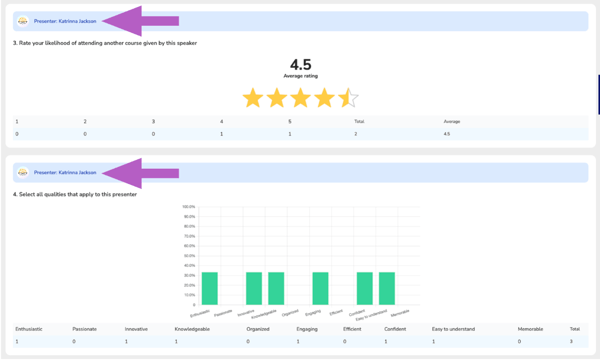Click the presenter avatar icon above question 3
600x362 pixels.
click(23, 21)
